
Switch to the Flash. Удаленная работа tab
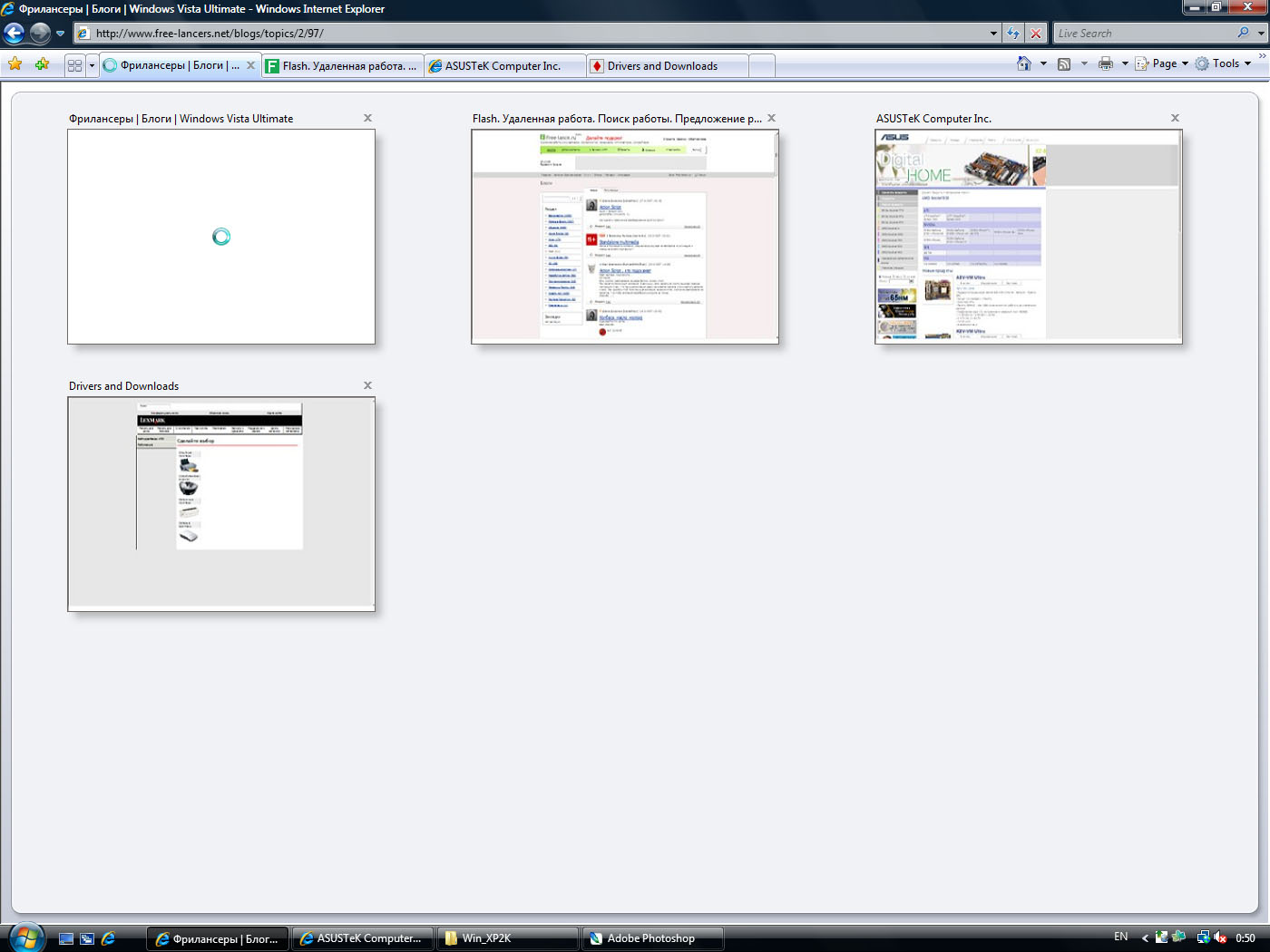(x=343, y=66)
